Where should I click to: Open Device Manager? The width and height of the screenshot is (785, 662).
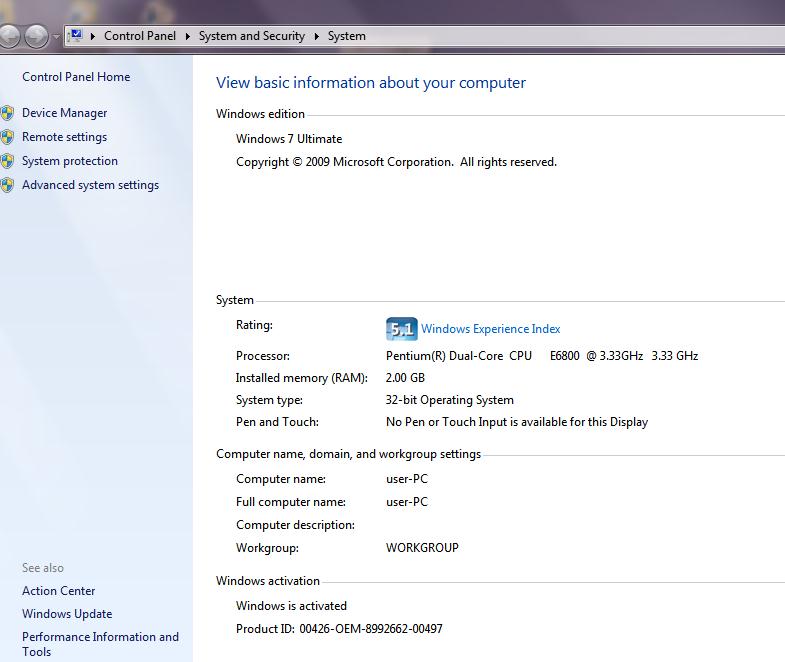pyautogui.click(x=65, y=113)
